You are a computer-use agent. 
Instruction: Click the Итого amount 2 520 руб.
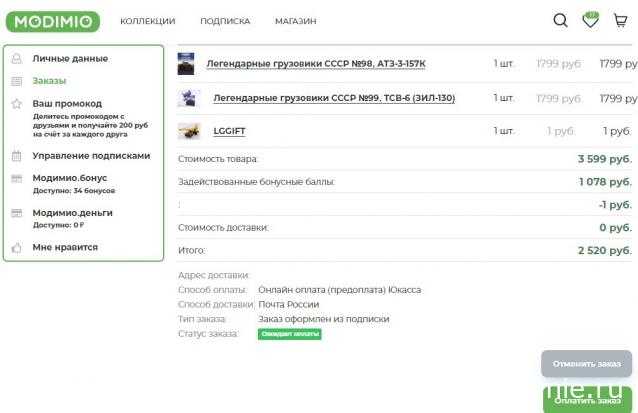click(x=605, y=250)
